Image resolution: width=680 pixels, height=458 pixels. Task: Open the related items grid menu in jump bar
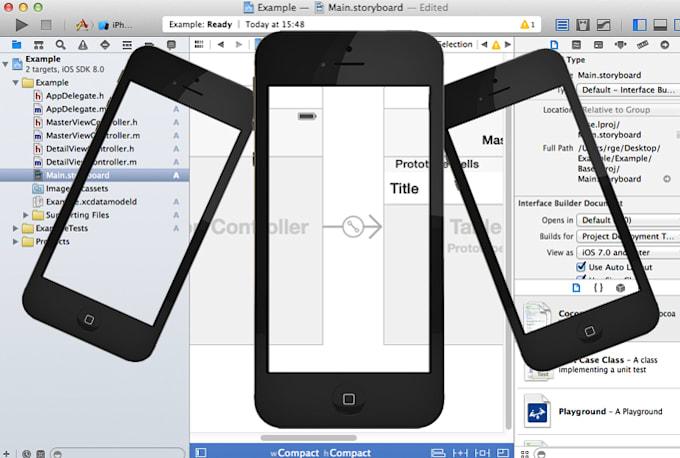pos(199,44)
